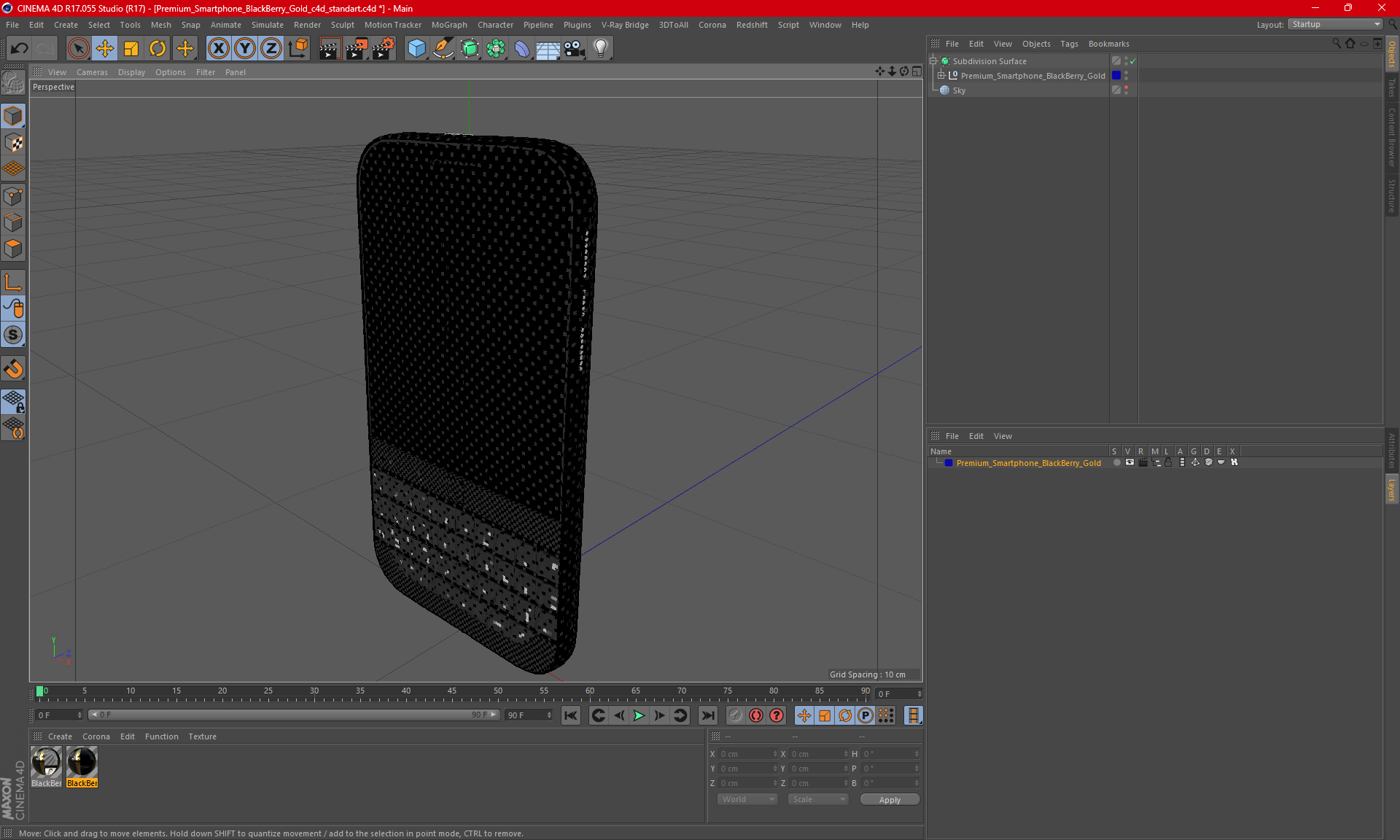Play animation forward
Image resolution: width=1400 pixels, height=840 pixels.
point(639,715)
